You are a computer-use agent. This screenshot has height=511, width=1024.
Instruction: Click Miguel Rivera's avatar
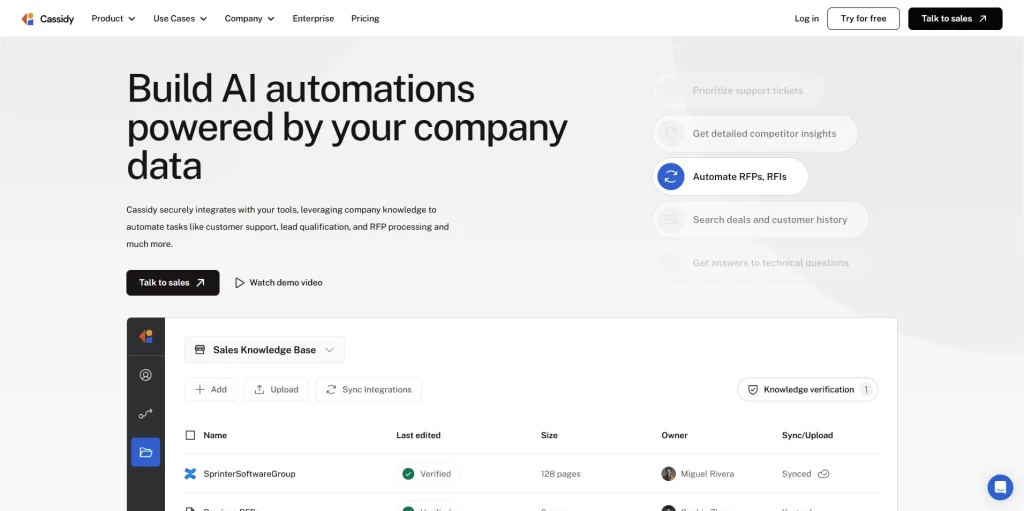(668, 474)
